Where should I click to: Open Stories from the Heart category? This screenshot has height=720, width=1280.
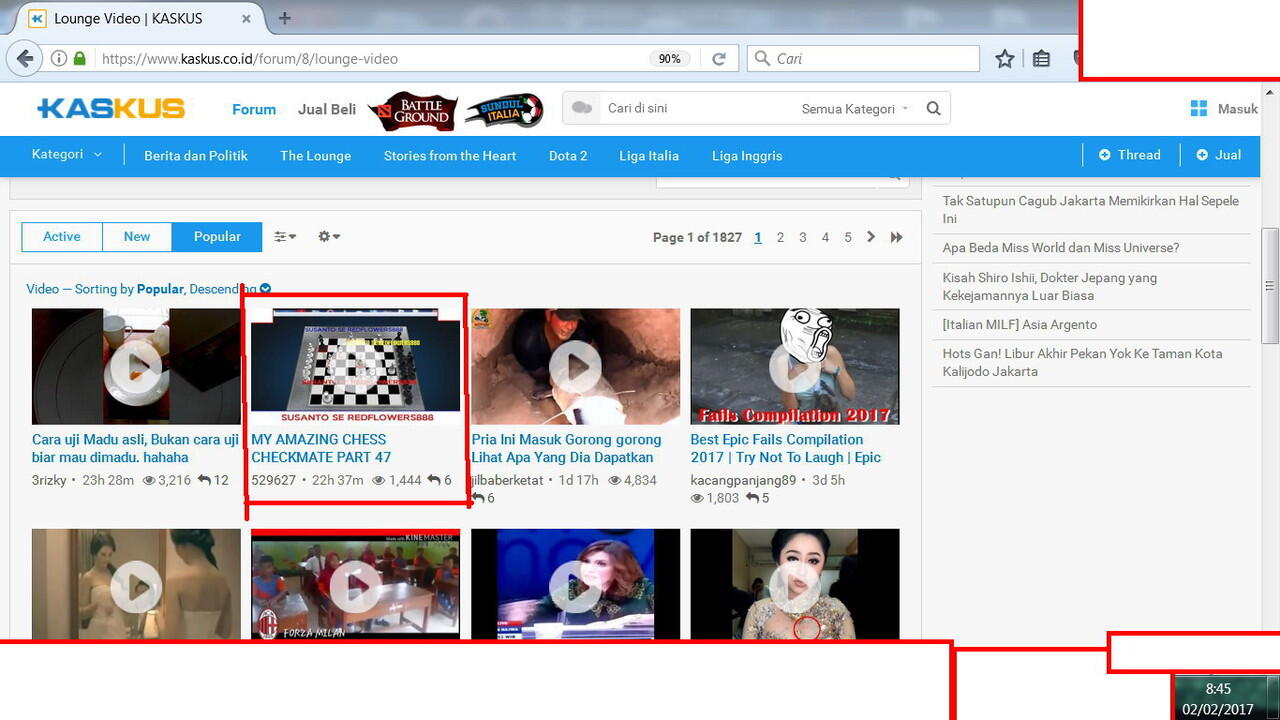450,155
